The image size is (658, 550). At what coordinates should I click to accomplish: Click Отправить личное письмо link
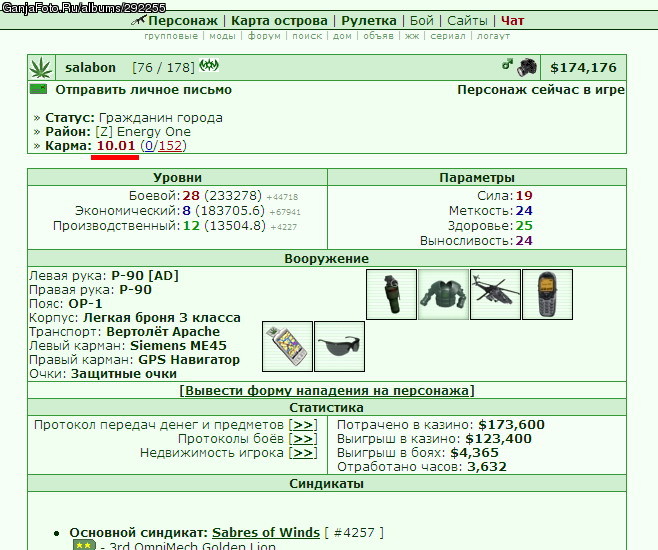(x=144, y=90)
